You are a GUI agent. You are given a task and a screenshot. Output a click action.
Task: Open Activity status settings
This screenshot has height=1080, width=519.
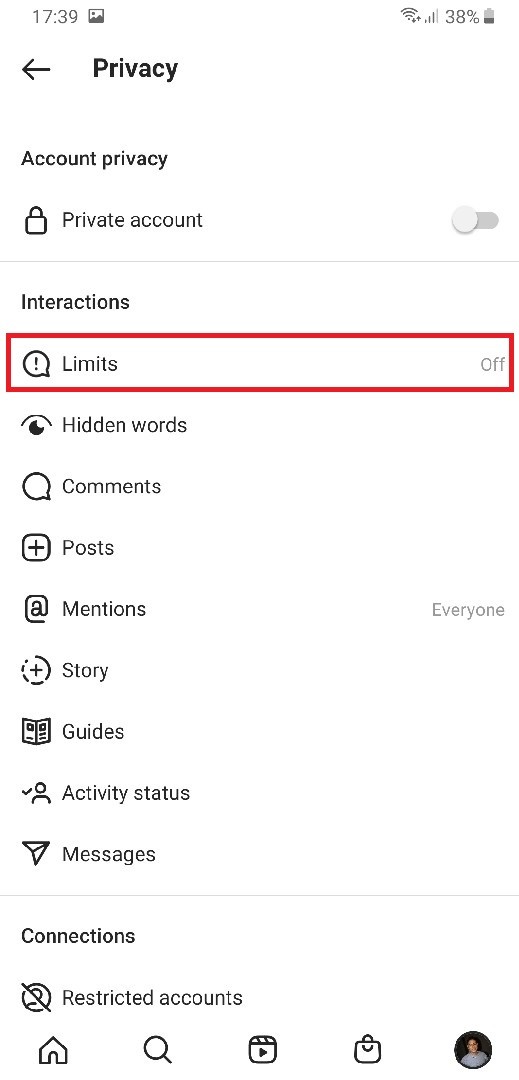coord(260,793)
